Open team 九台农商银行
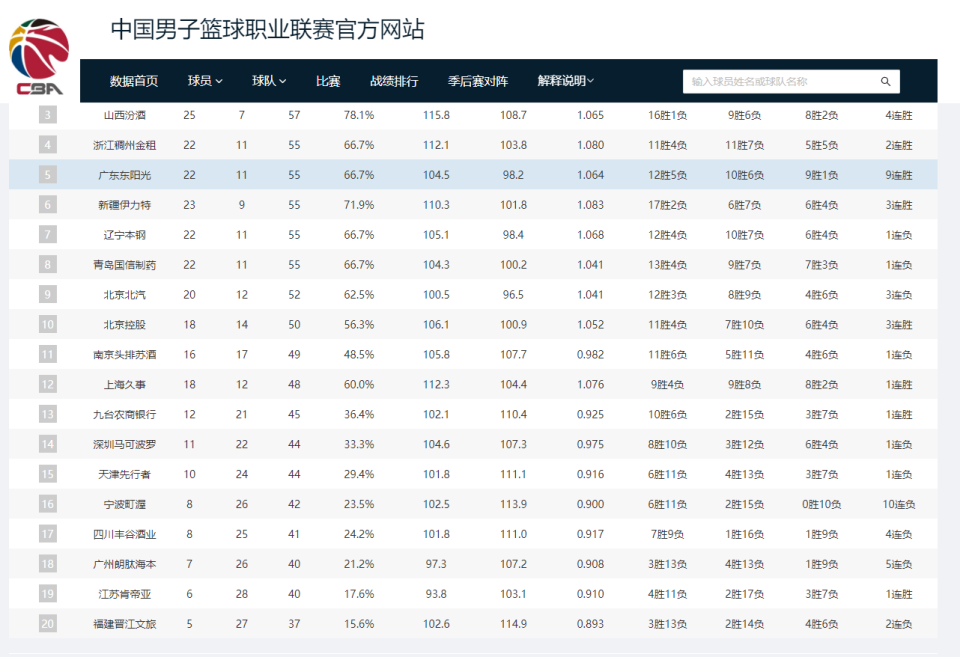The height and width of the screenshot is (657, 960). click(x=125, y=415)
